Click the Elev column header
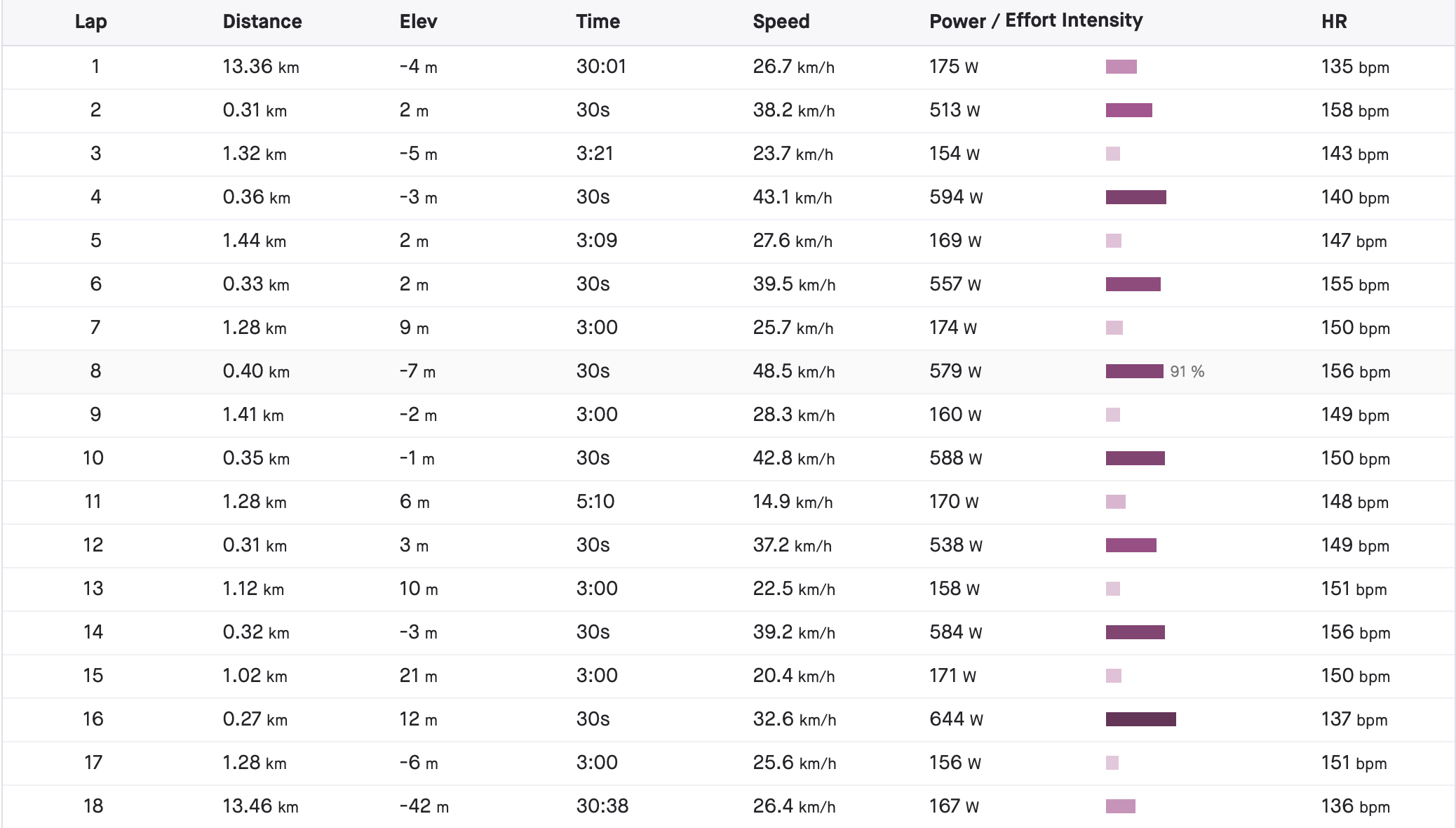Screen dimensions: 1456x828 [419, 22]
